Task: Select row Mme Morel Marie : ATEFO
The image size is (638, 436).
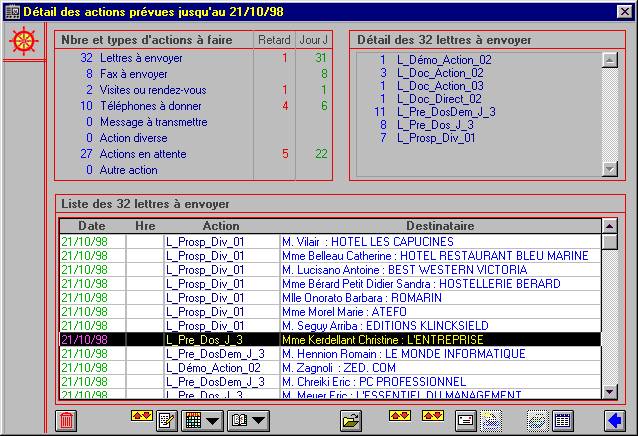Action: 330,312
